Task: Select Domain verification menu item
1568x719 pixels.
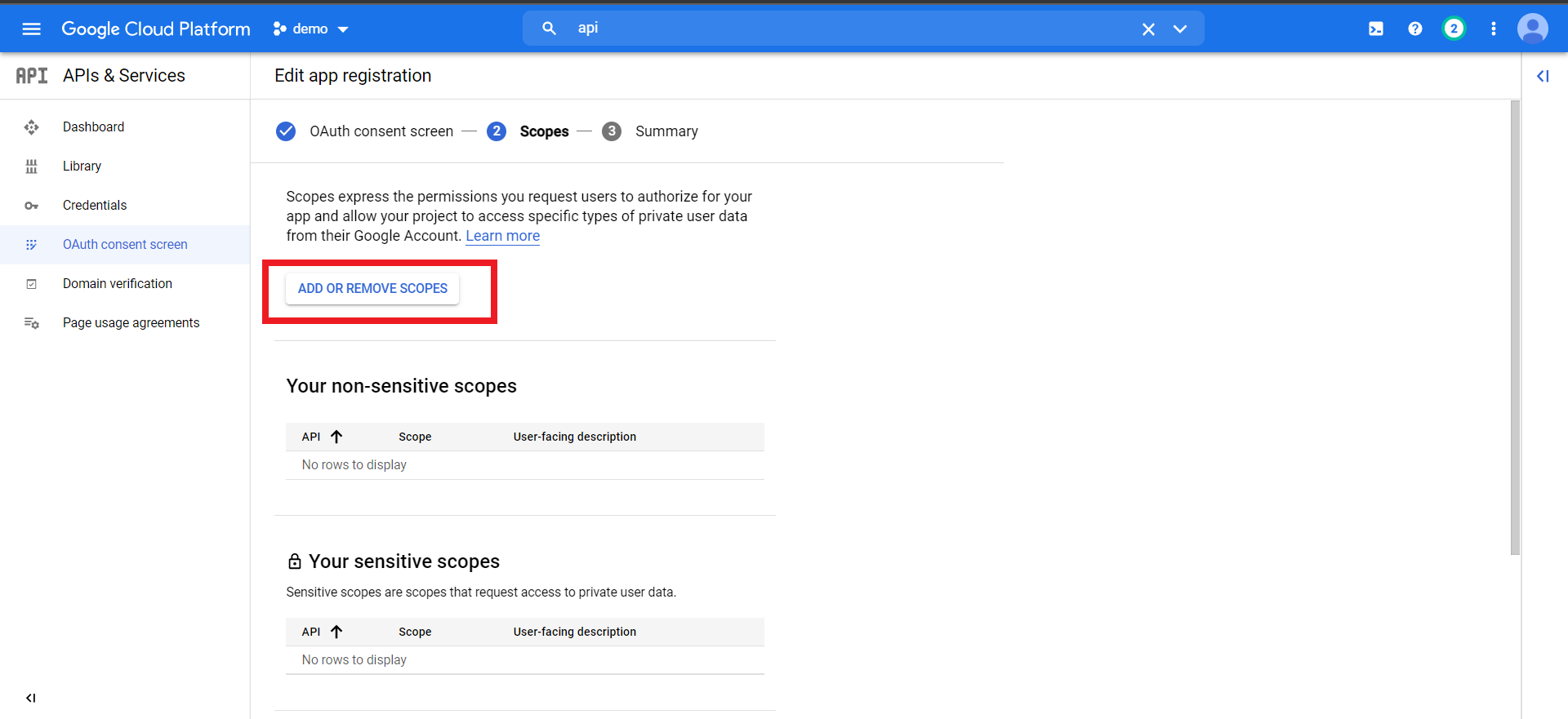Action: point(118,283)
